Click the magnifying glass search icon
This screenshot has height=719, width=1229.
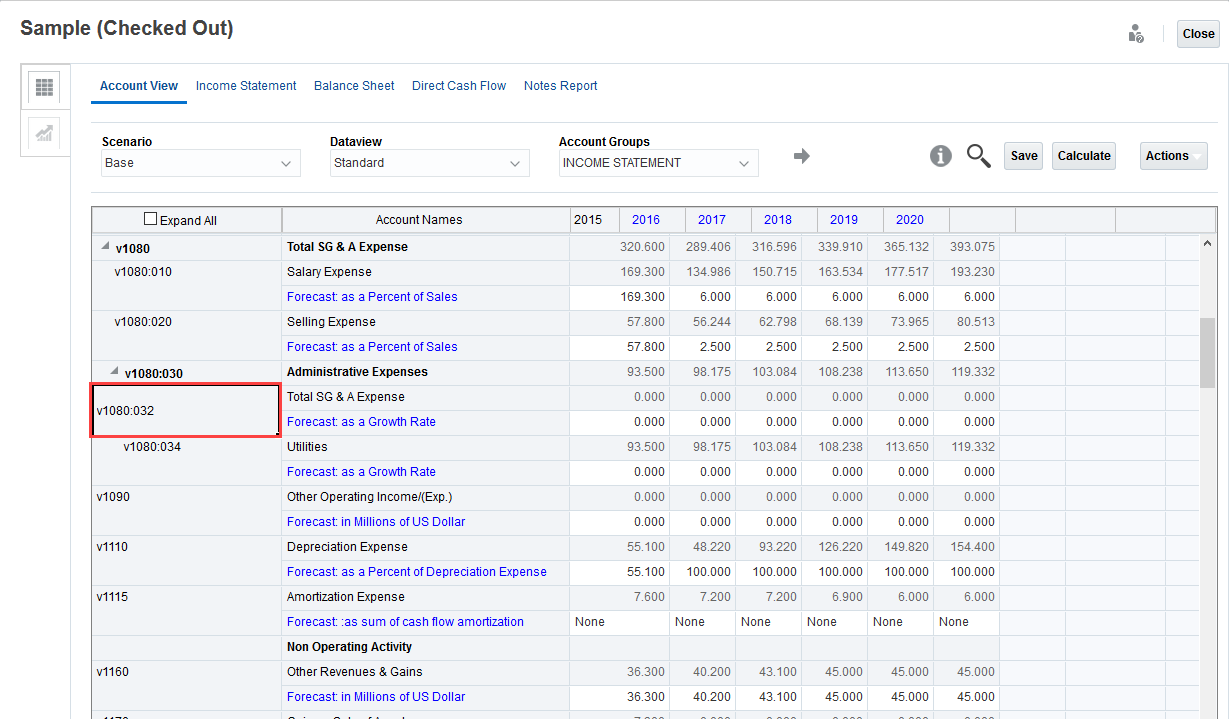[978, 156]
